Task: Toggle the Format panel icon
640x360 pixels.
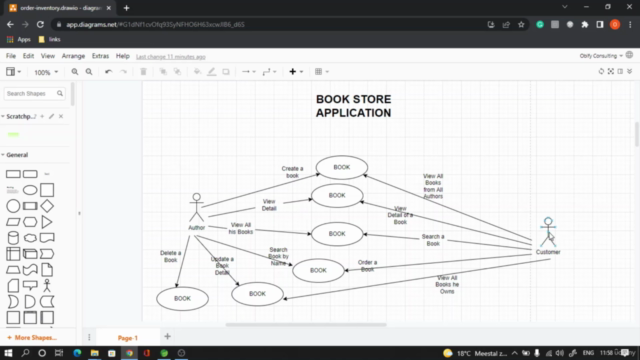Action: tap(620, 71)
